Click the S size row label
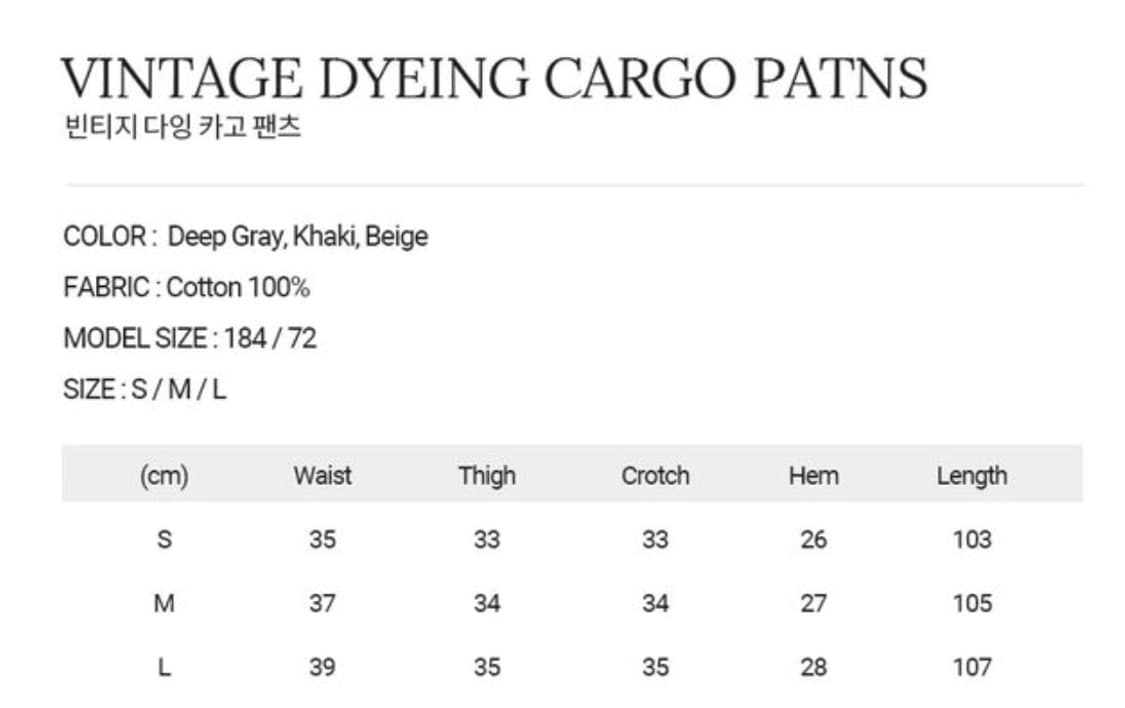 click(164, 540)
